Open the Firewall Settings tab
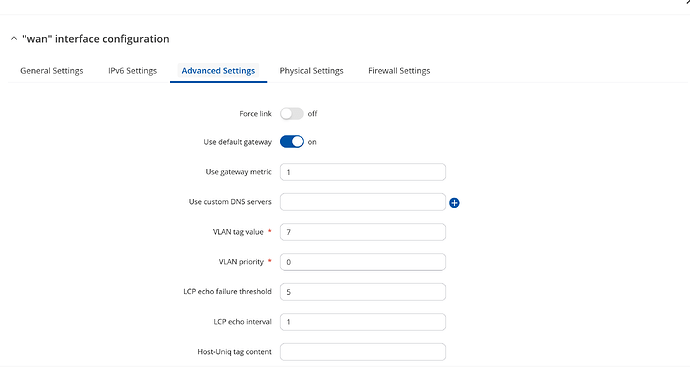This screenshot has height=369, width=690. 399,71
